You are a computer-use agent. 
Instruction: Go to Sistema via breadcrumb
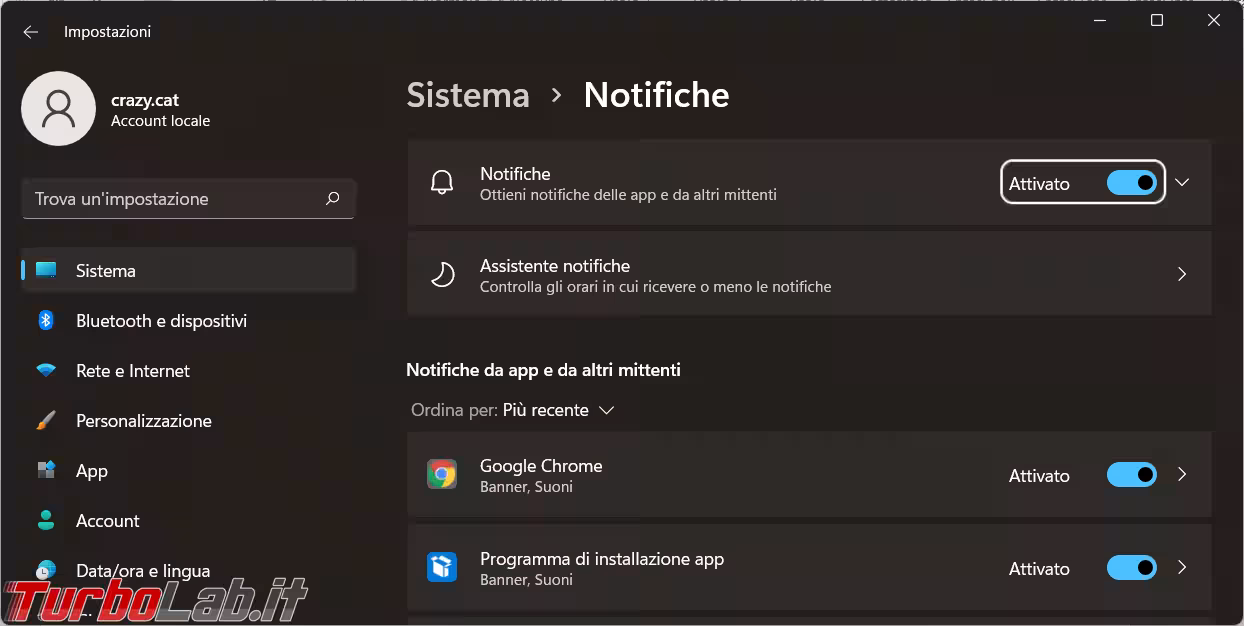468,95
